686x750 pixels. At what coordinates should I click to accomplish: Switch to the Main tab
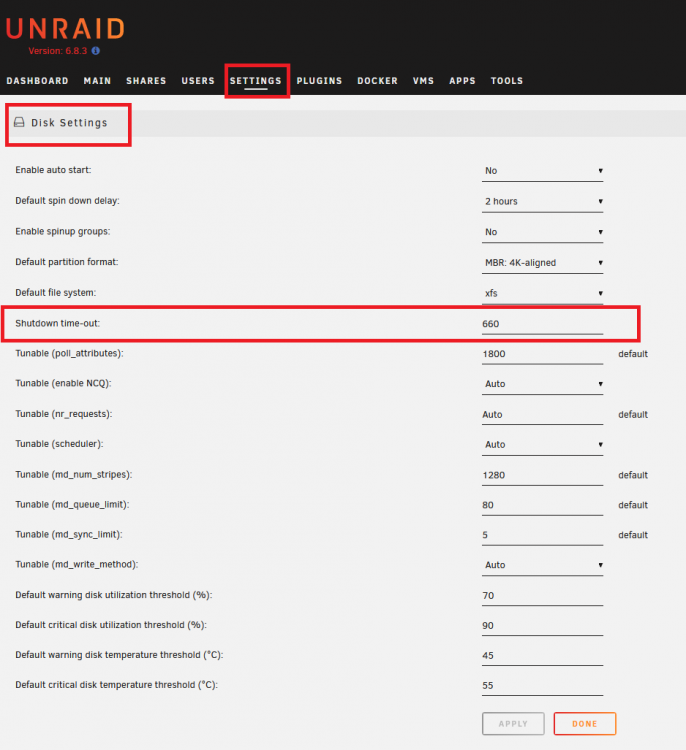coord(97,81)
